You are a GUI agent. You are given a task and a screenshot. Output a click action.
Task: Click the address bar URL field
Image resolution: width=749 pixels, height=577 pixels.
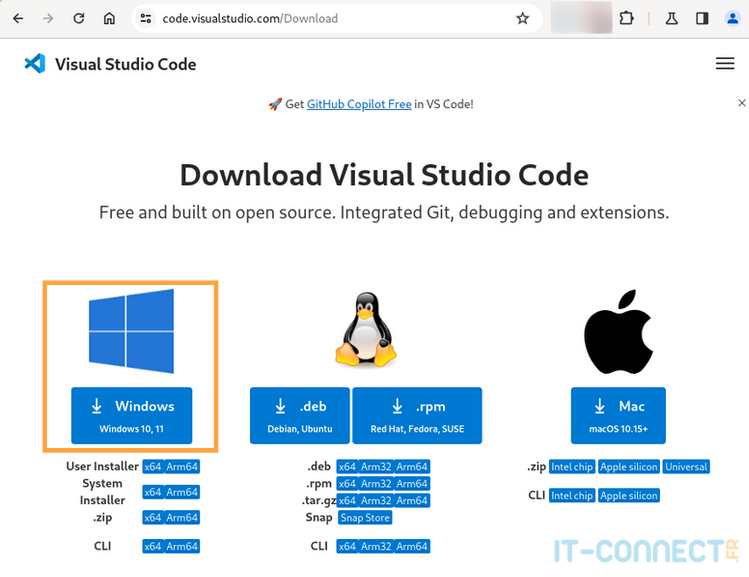coord(330,18)
